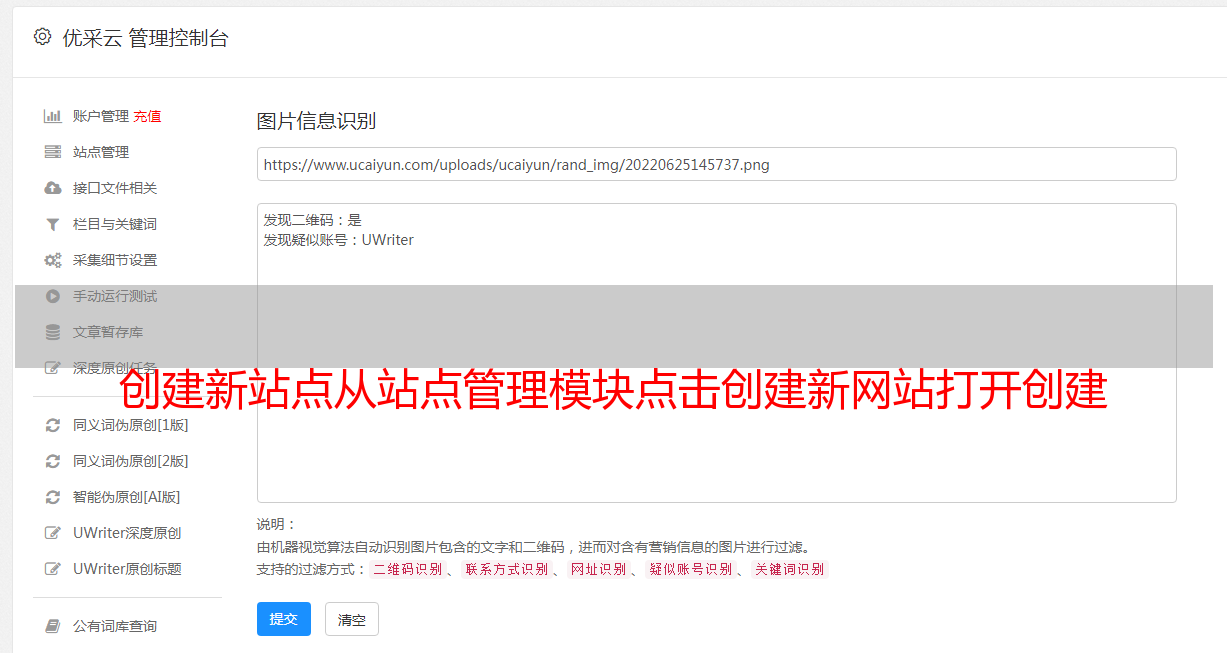Click the 疑似账号识别 tag
The width and height of the screenshot is (1227, 653).
pos(690,569)
